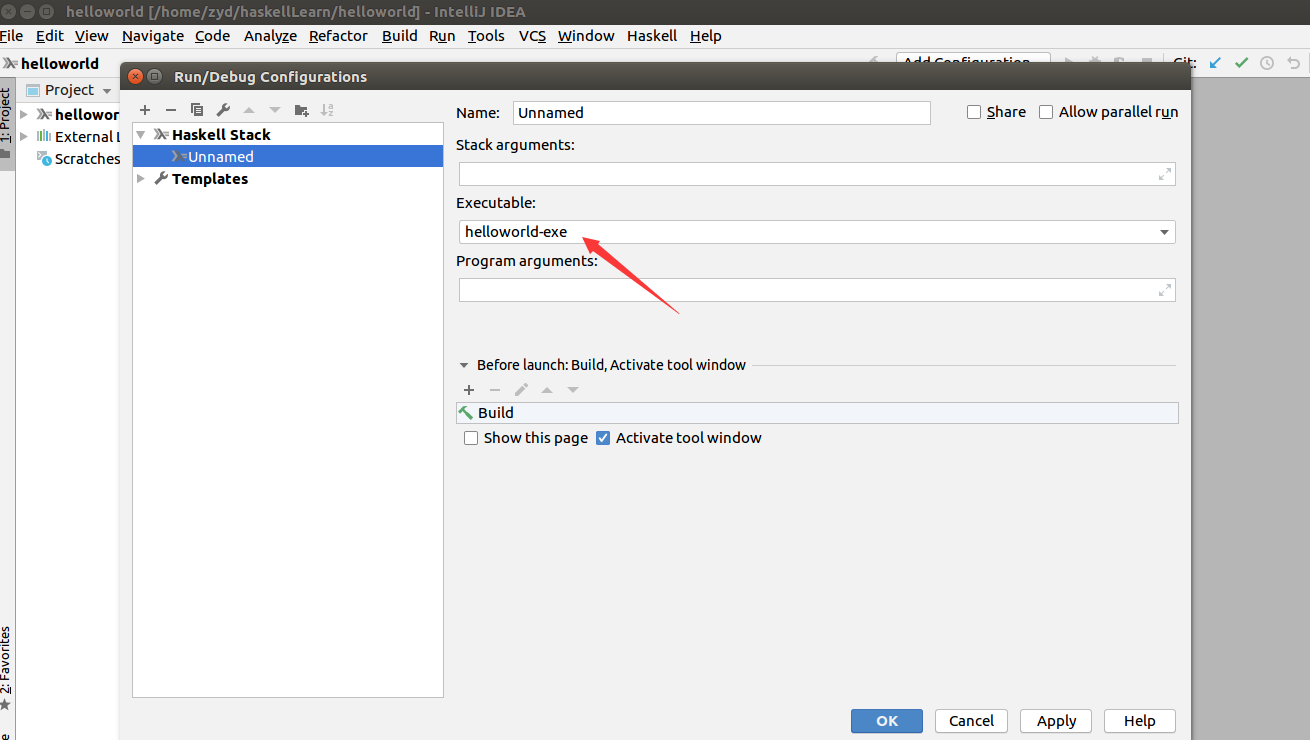Click the Cancel button
The height and width of the screenshot is (740, 1310).
(971, 721)
